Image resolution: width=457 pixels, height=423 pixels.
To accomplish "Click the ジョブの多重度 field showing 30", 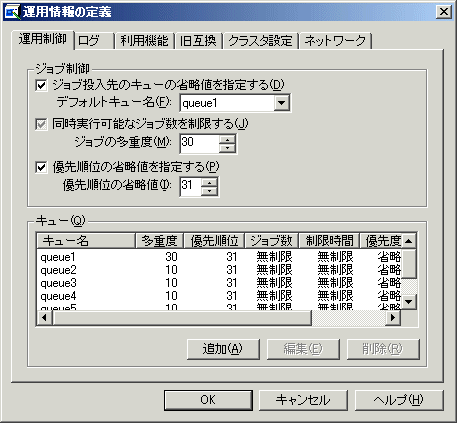I will tap(200, 144).
